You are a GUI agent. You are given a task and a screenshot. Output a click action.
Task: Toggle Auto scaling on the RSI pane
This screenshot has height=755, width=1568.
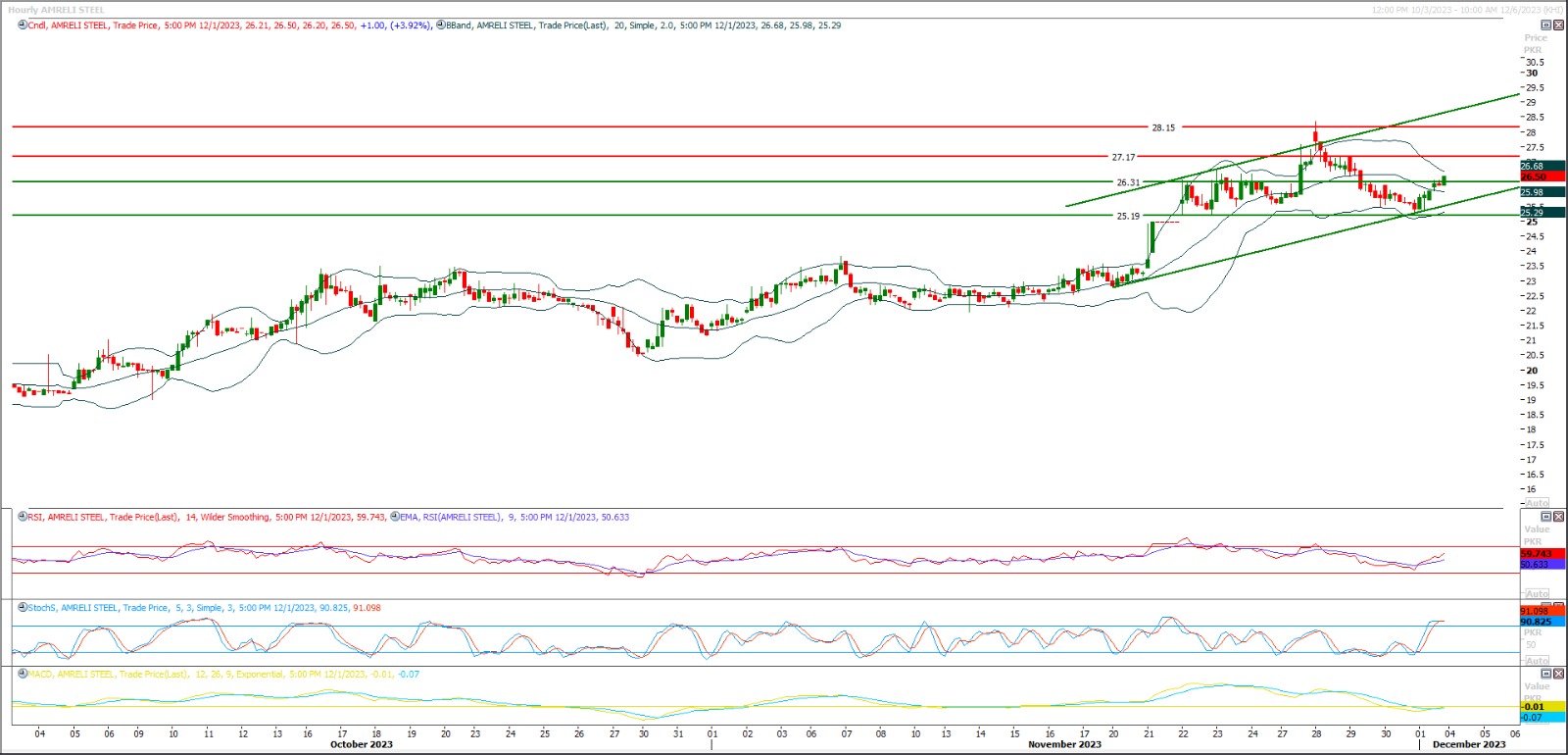[1537, 594]
